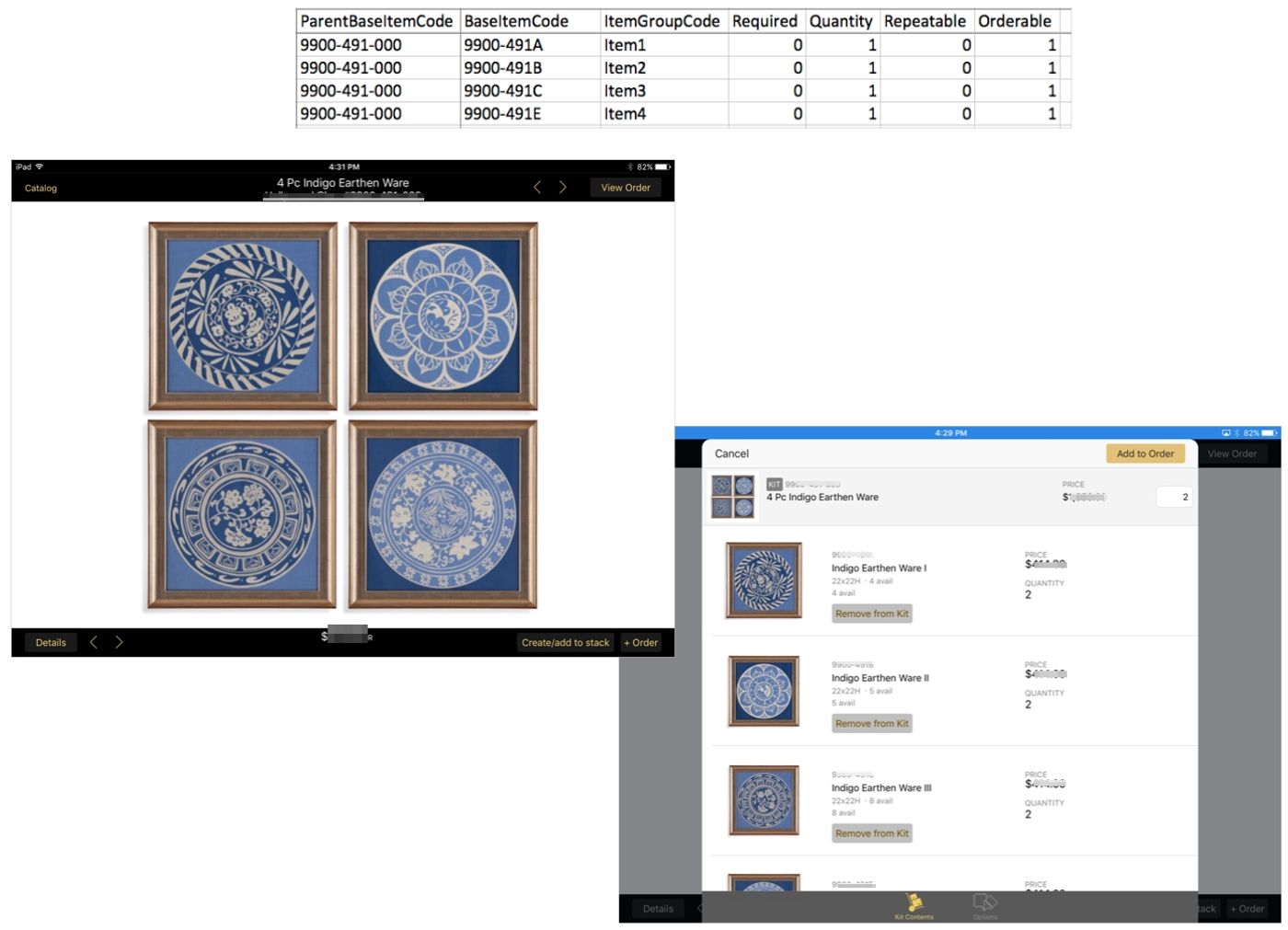Select '4 Pc Indigo Earthen Ware' in kit dialog header

coord(822,497)
